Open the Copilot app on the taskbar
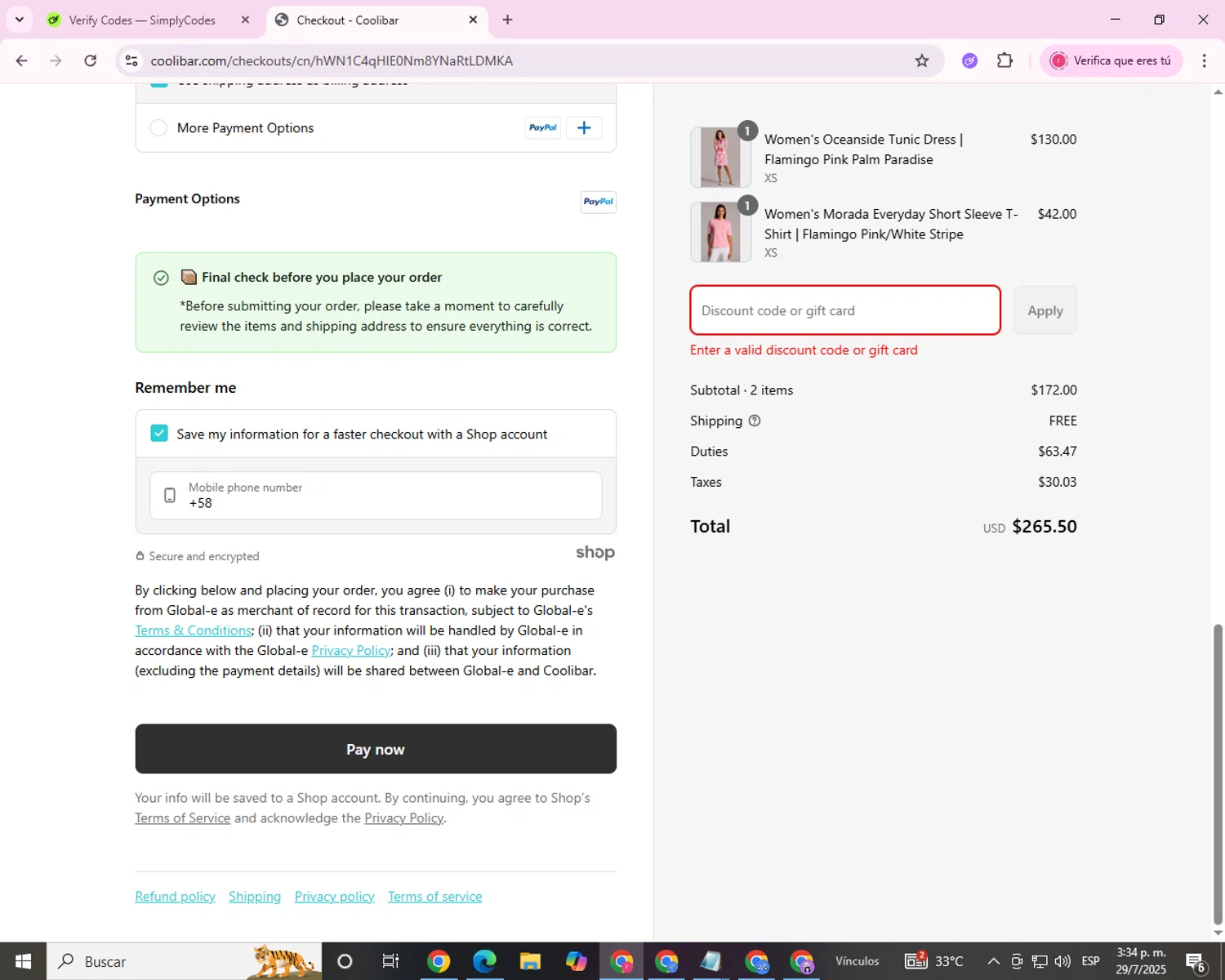This screenshot has width=1225, height=980. [x=576, y=961]
